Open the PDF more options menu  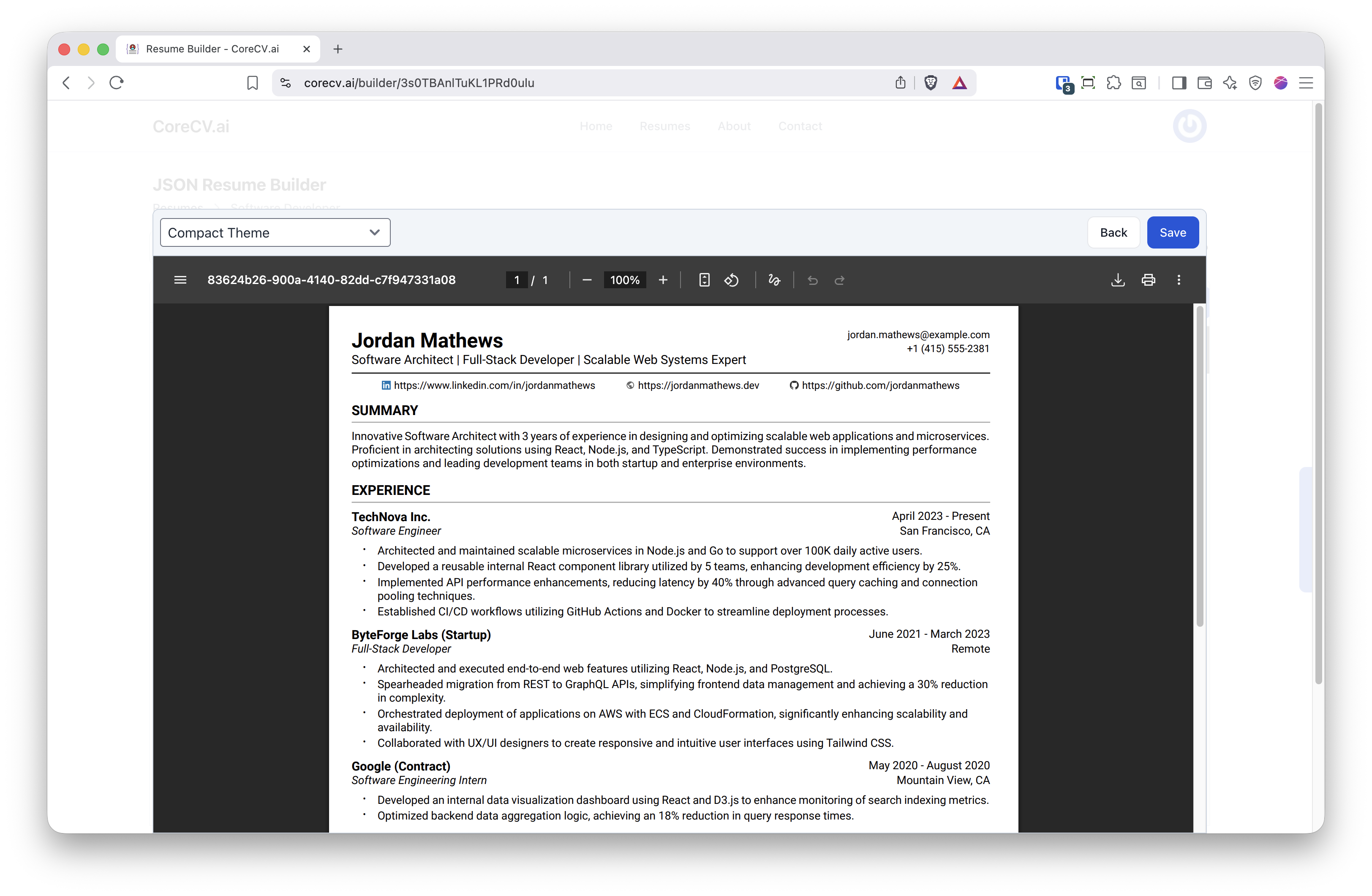(x=1179, y=280)
